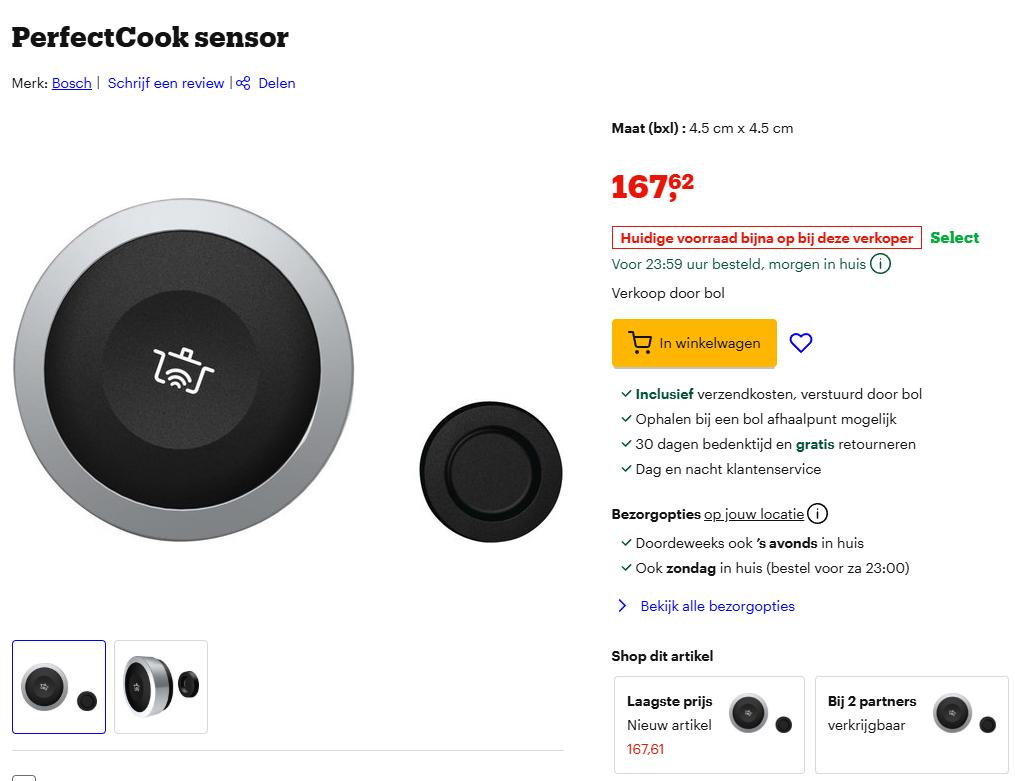
Task: Open Schrijf een review
Action: point(166,83)
